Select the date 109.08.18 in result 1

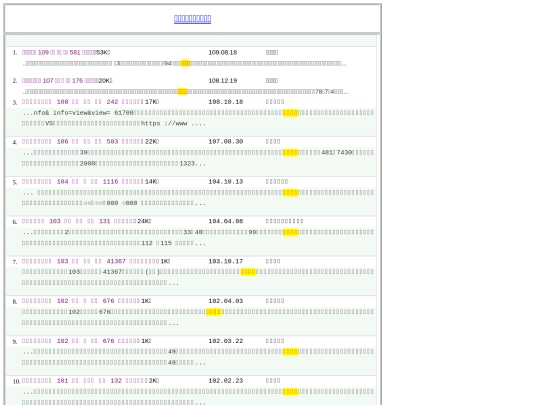(222, 52)
